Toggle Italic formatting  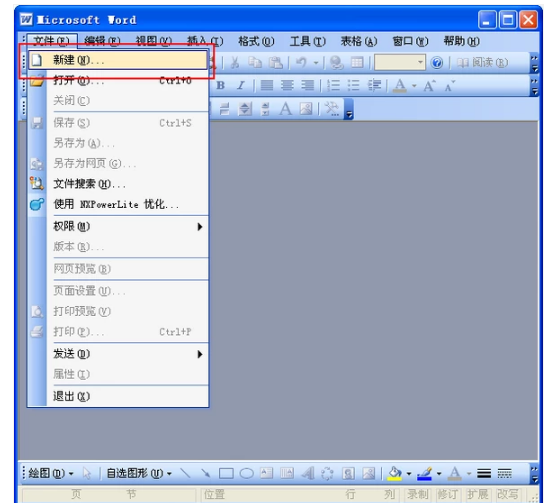241,85
